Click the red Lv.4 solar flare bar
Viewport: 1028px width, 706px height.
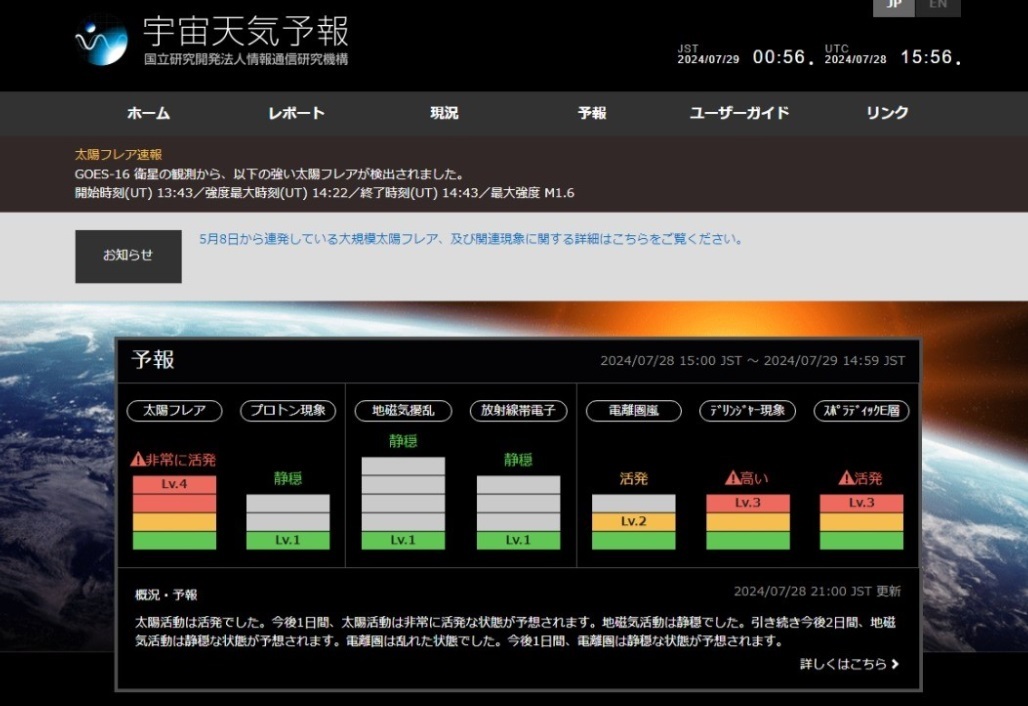point(174,484)
